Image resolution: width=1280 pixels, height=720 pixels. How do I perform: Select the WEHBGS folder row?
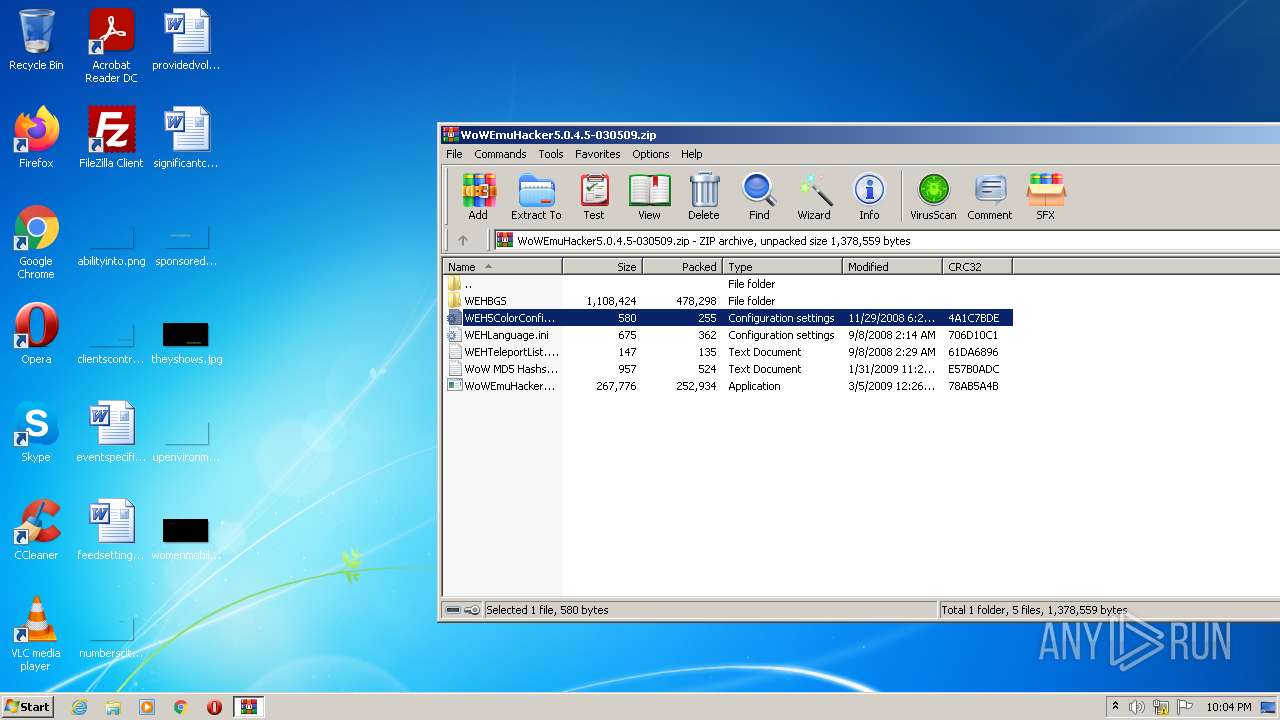click(x=728, y=301)
